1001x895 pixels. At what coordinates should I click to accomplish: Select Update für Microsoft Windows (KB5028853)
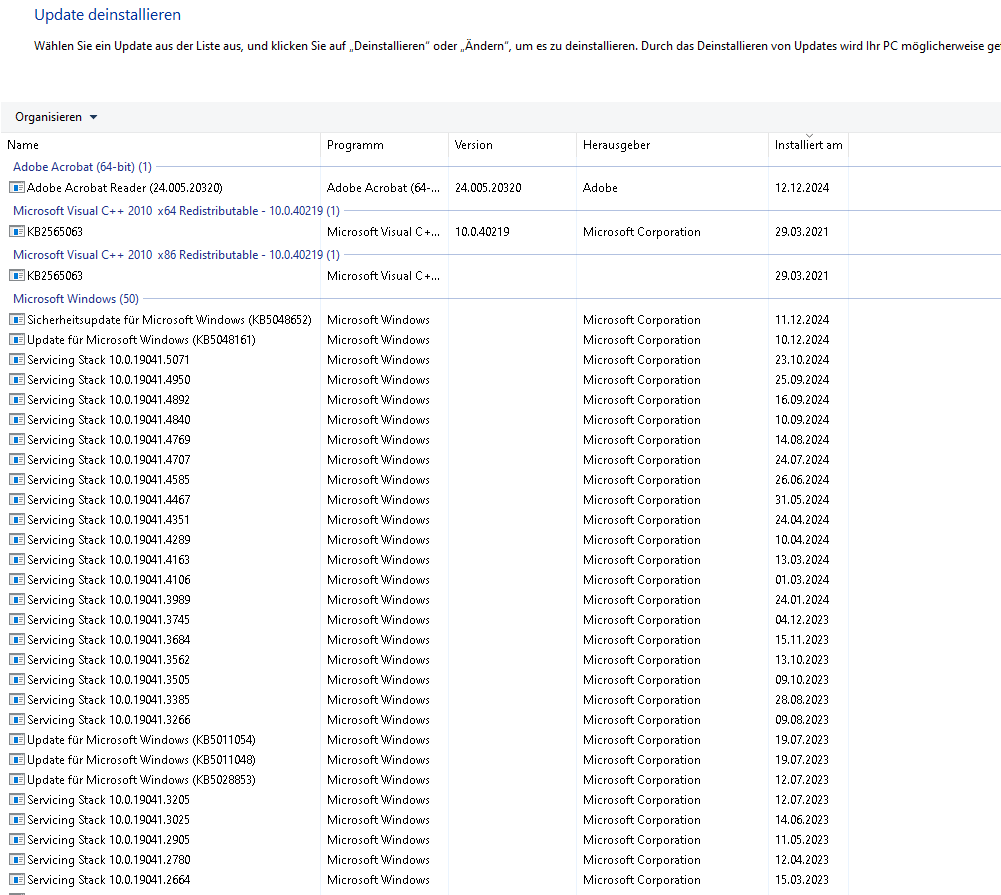click(x=141, y=779)
